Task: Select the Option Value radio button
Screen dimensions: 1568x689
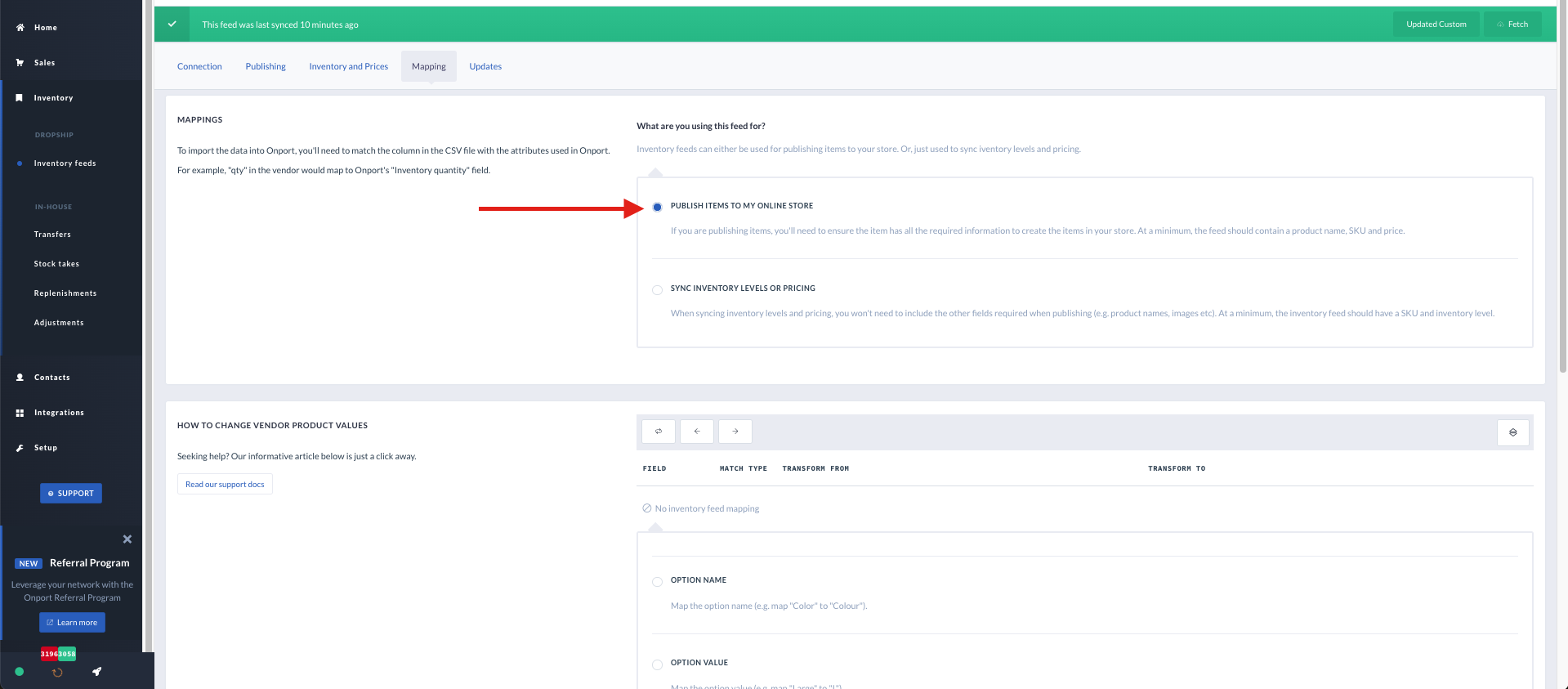Action: [x=657, y=664]
